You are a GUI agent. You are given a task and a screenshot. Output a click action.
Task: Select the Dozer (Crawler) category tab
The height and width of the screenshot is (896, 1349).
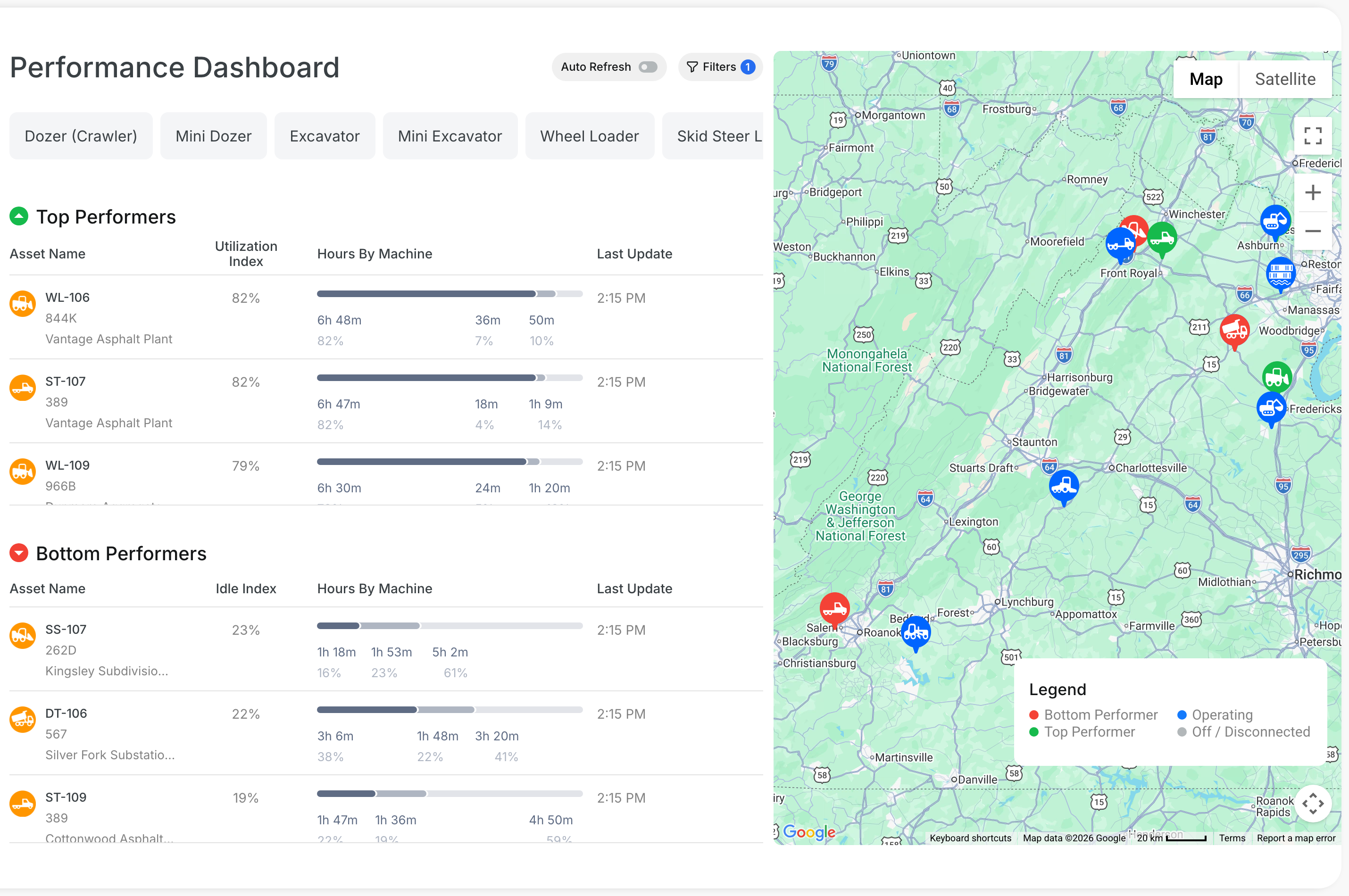pyautogui.click(x=81, y=136)
